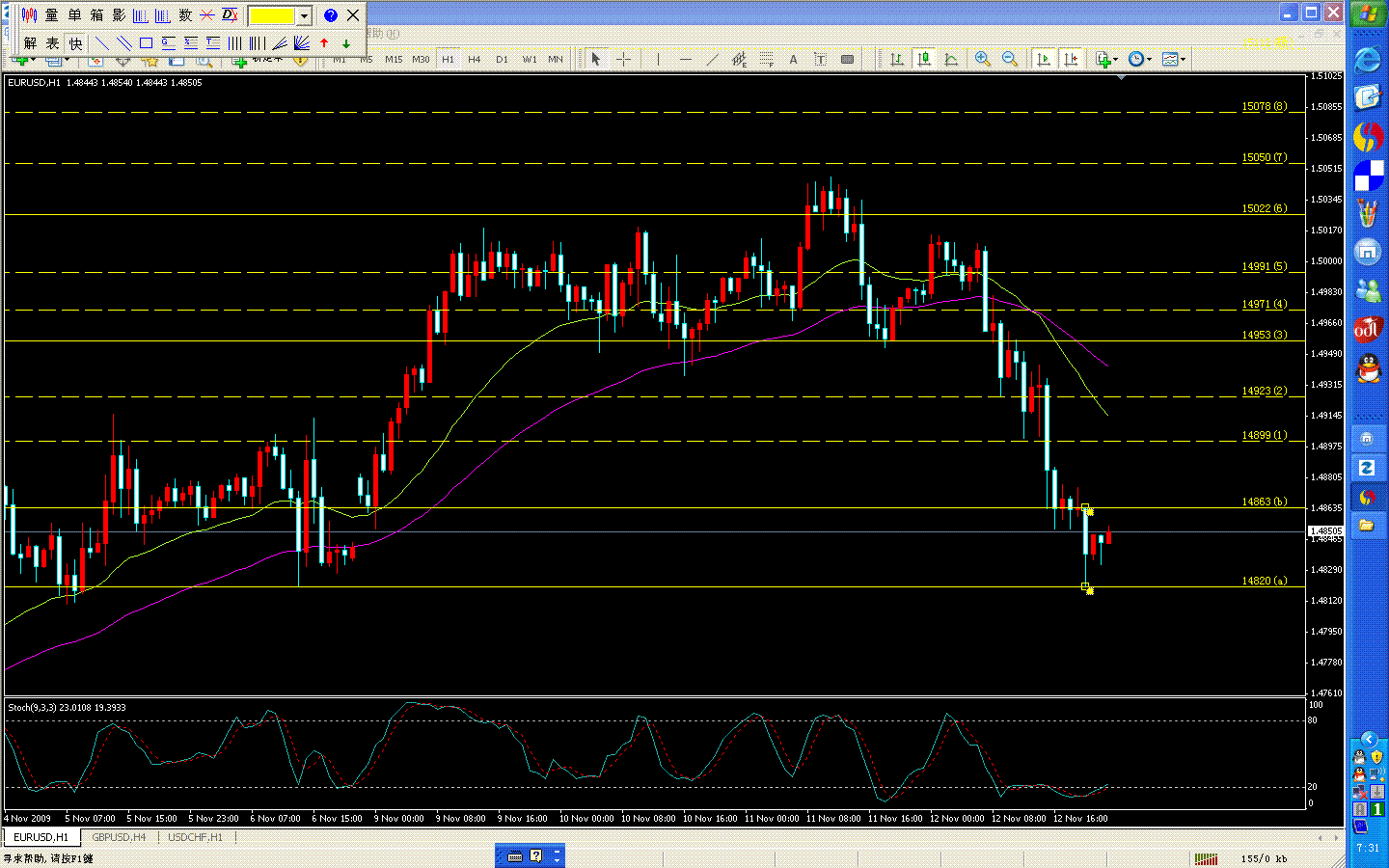Image resolution: width=1389 pixels, height=868 pixels.
Task: Click the Windows Start flag button
Action: (1368, 15)
